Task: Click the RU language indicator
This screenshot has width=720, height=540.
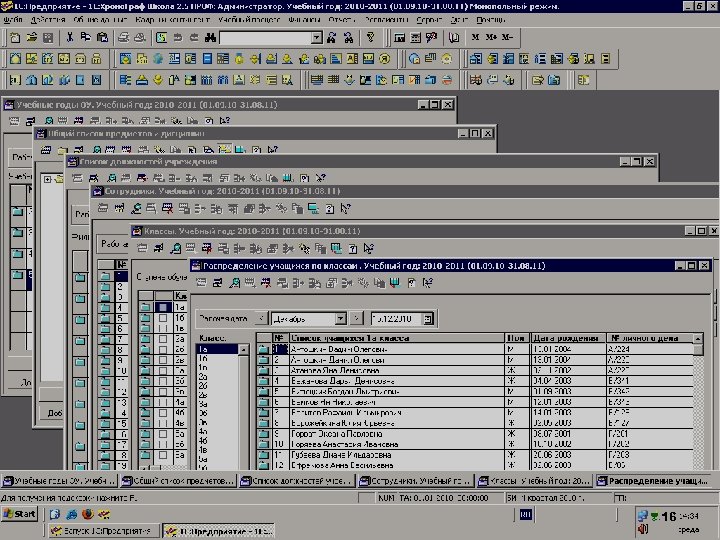Action: tap(526, 515)
